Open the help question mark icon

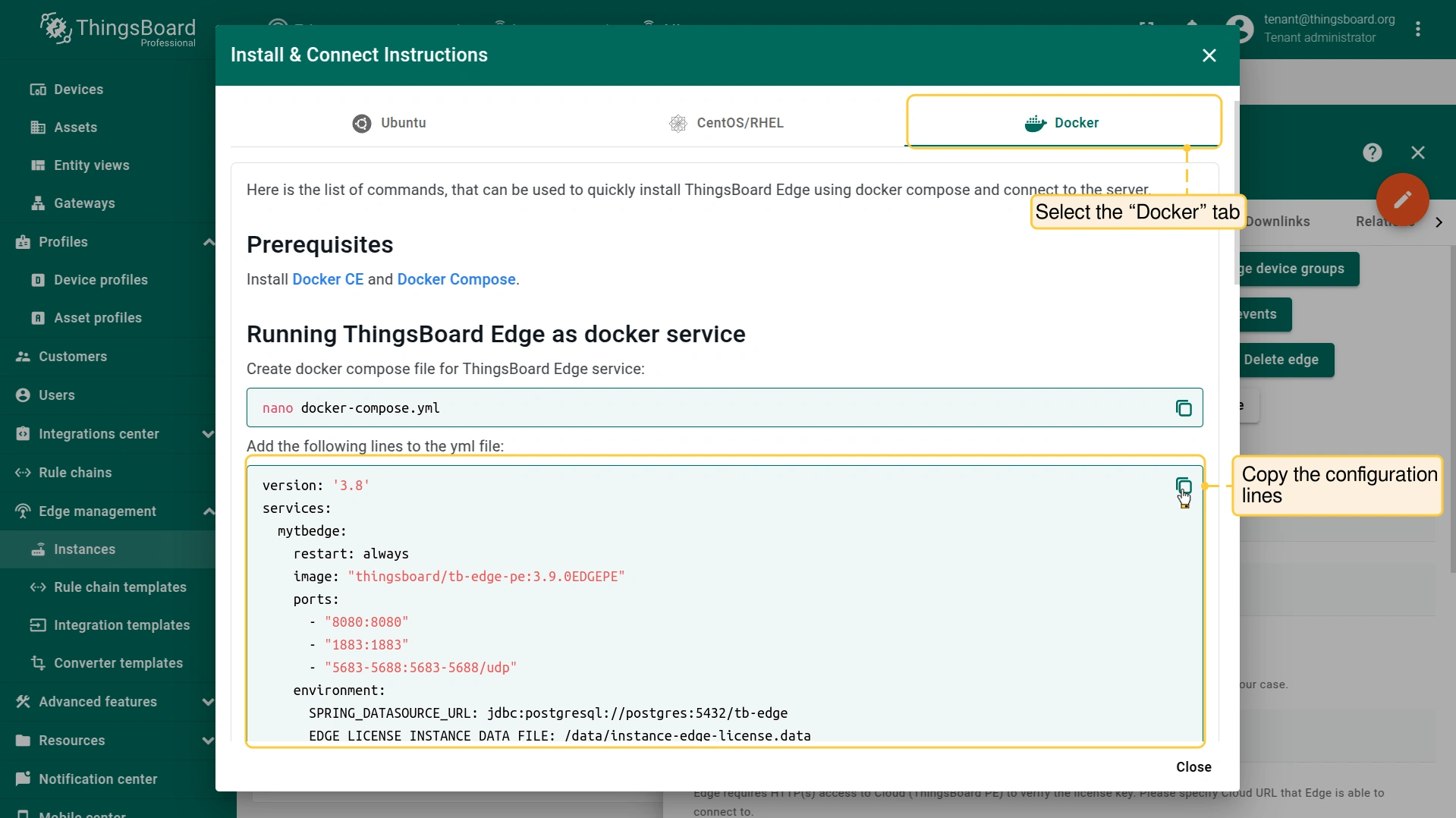click(1372, 153)
